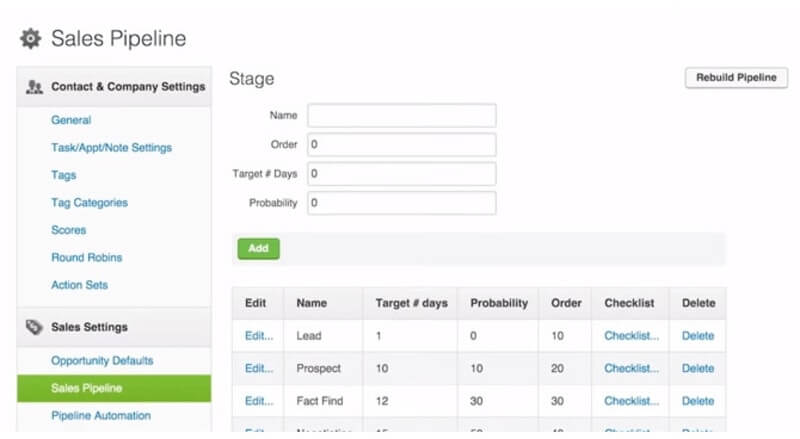Click the gear icon beside Sales Pipeline title
Viewport: 800px width, 439px height.
(x=31, y=39)
